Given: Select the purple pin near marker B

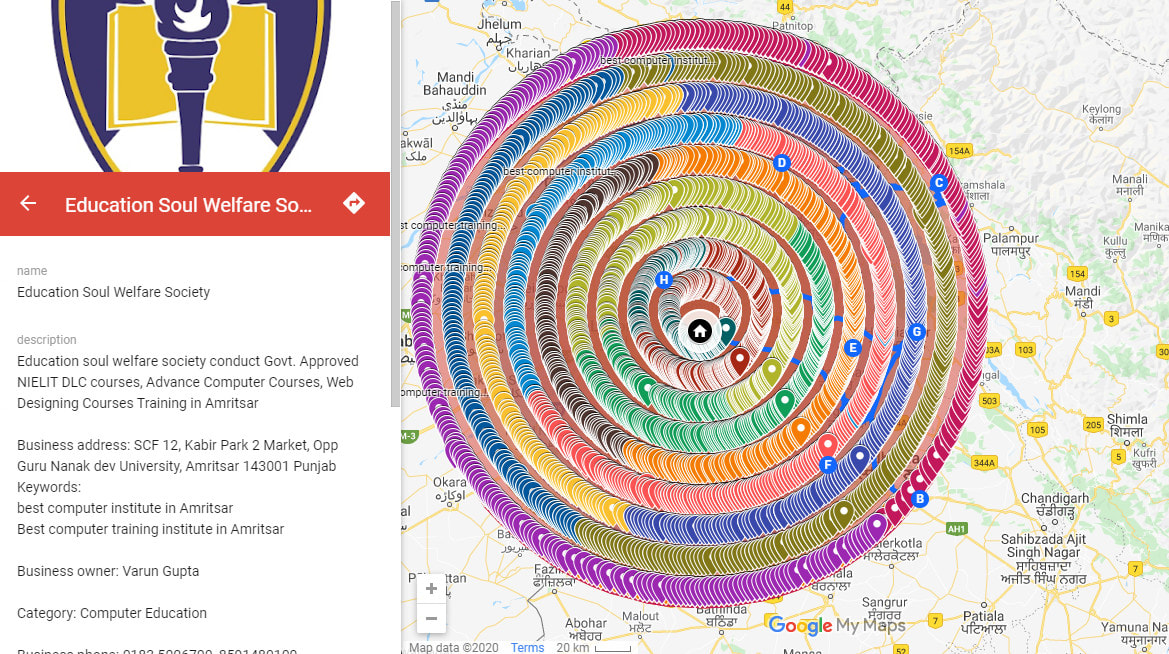Looking at the screenshot, I should (877, 526).
